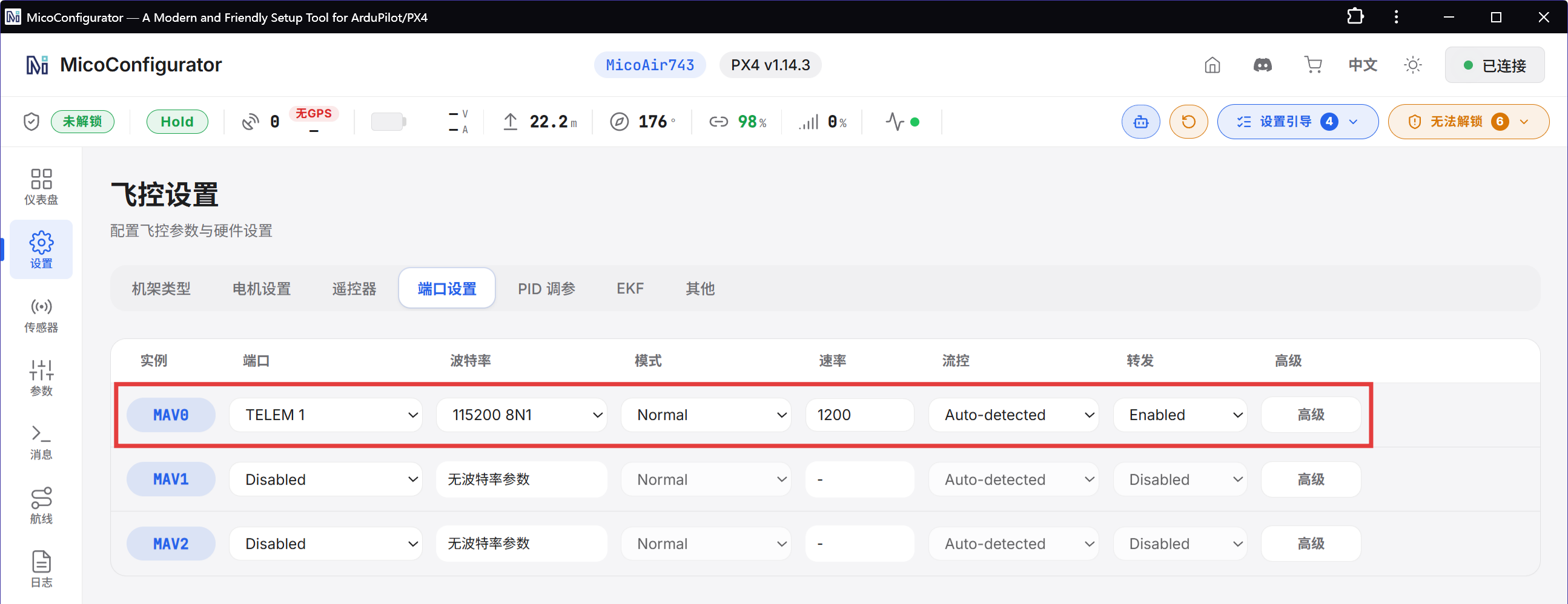
Task: Open MAV2 forwarding Disabled dropdown
Action: tap(1180, 544)
